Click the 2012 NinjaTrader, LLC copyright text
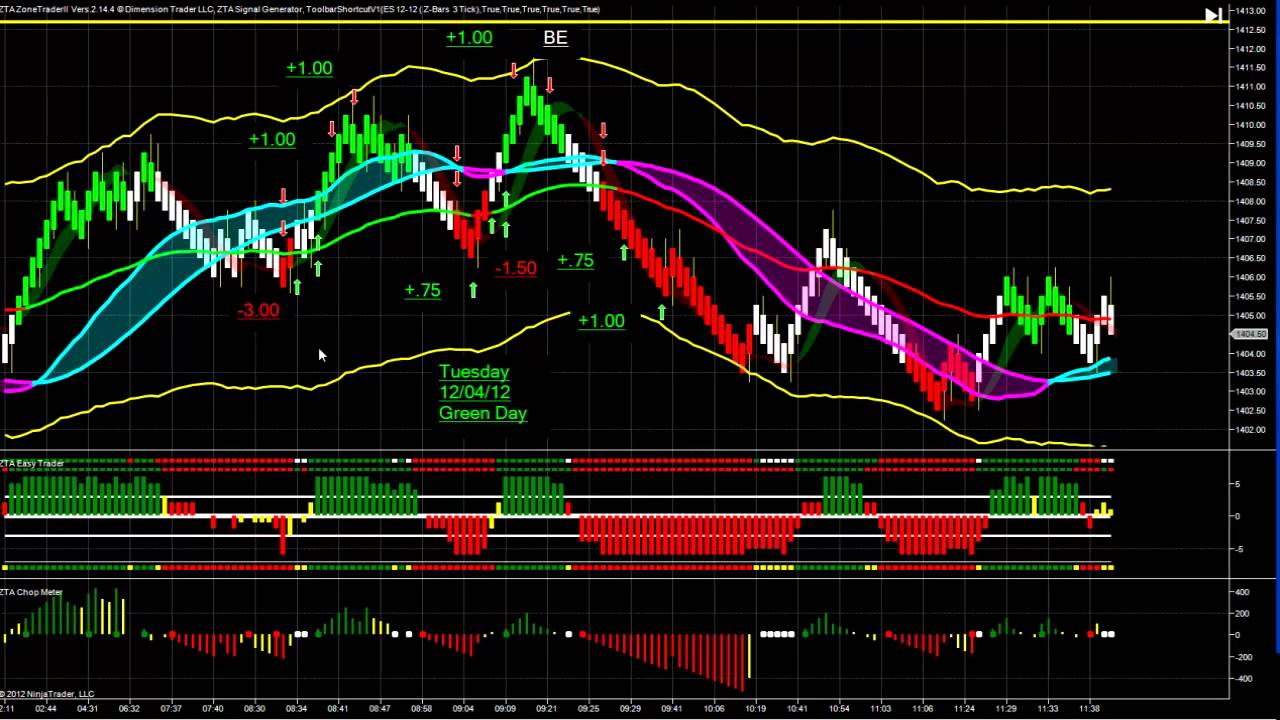Image resolution: width=1280 pixels, height=720 pixels. pyautogui.click(x=47, y=694)
